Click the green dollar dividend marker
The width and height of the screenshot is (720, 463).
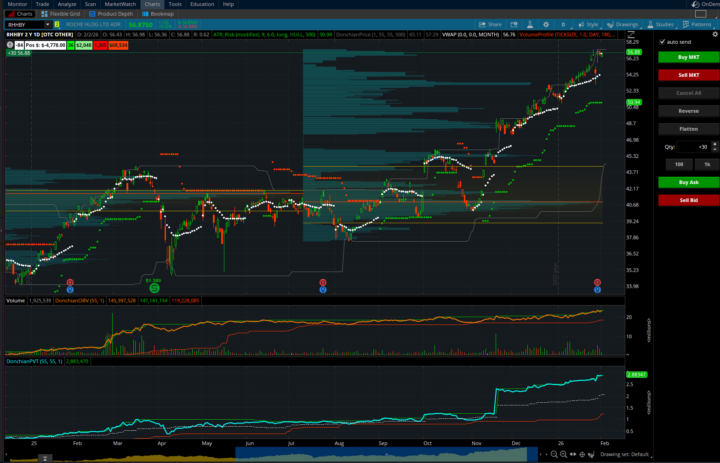click(x=154, y=288)
